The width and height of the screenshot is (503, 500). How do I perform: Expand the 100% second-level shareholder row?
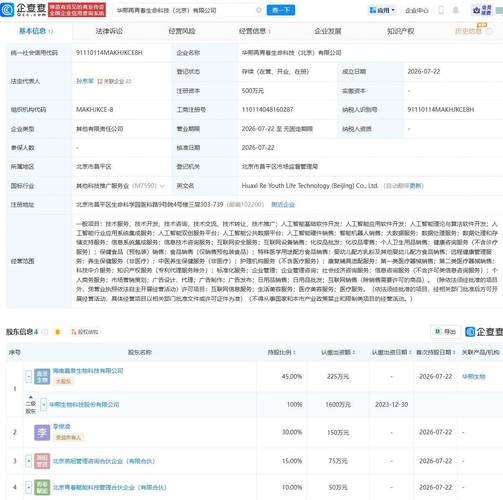[43, 405]
